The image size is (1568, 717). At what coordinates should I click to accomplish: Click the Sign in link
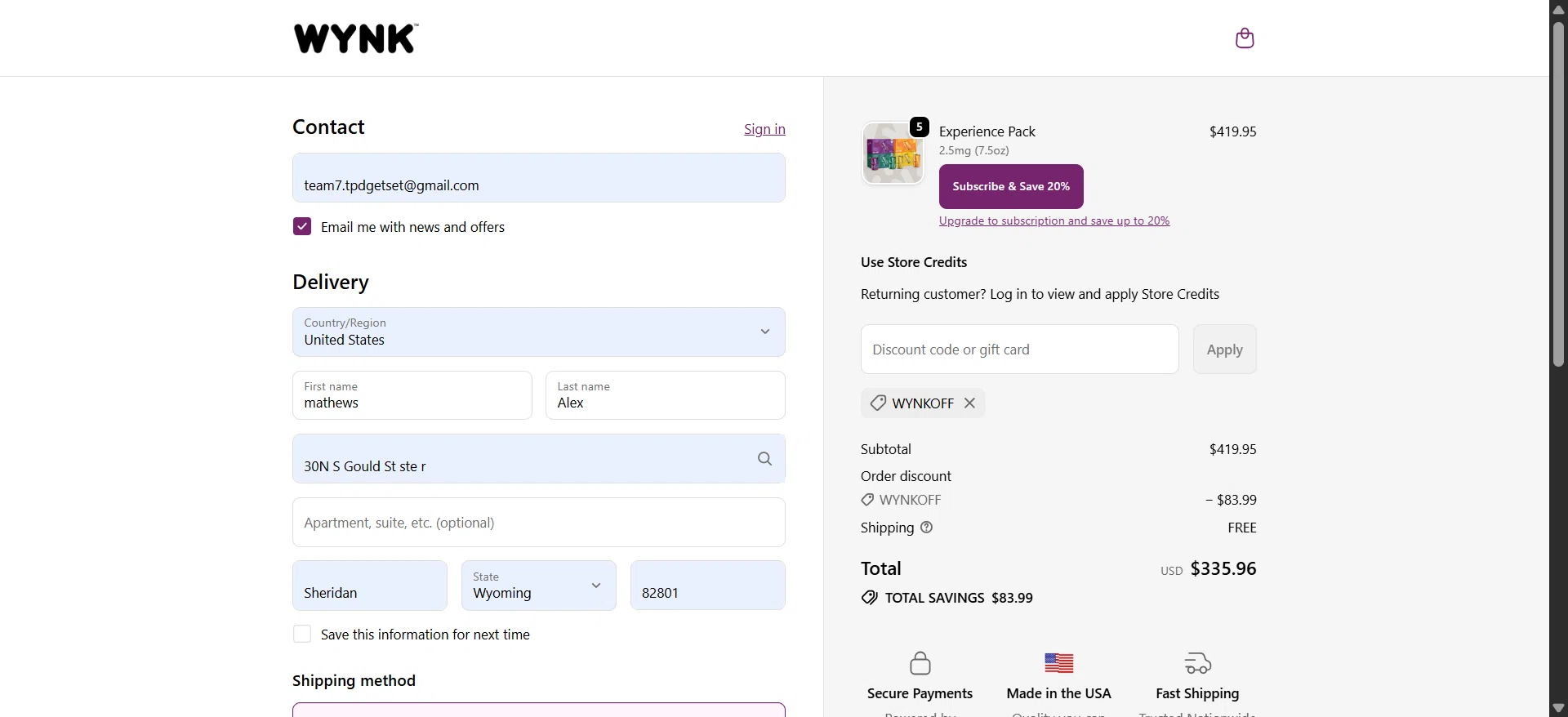(764, 129)
